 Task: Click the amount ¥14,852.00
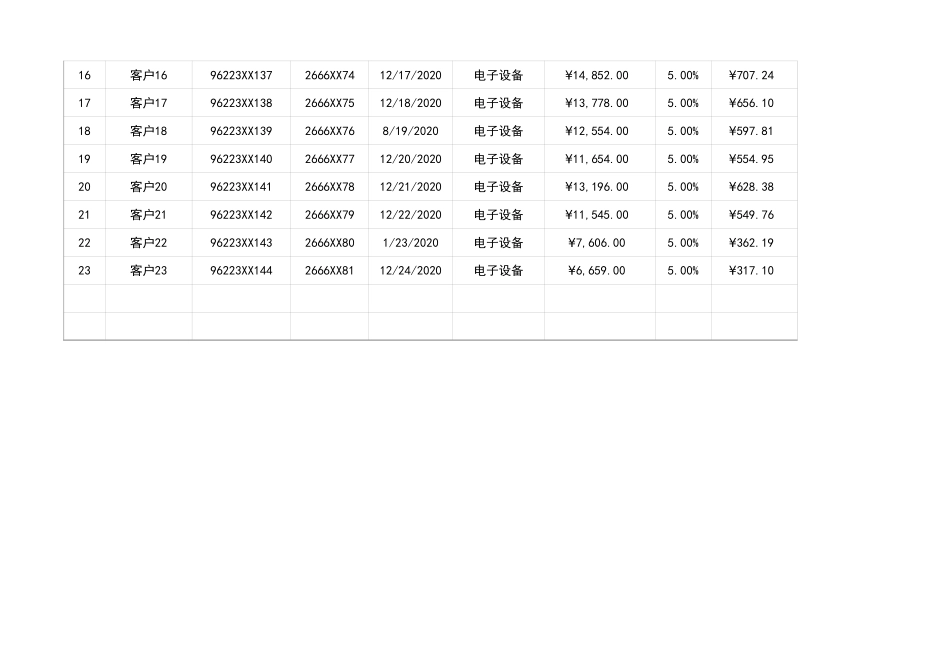[597, 75]
